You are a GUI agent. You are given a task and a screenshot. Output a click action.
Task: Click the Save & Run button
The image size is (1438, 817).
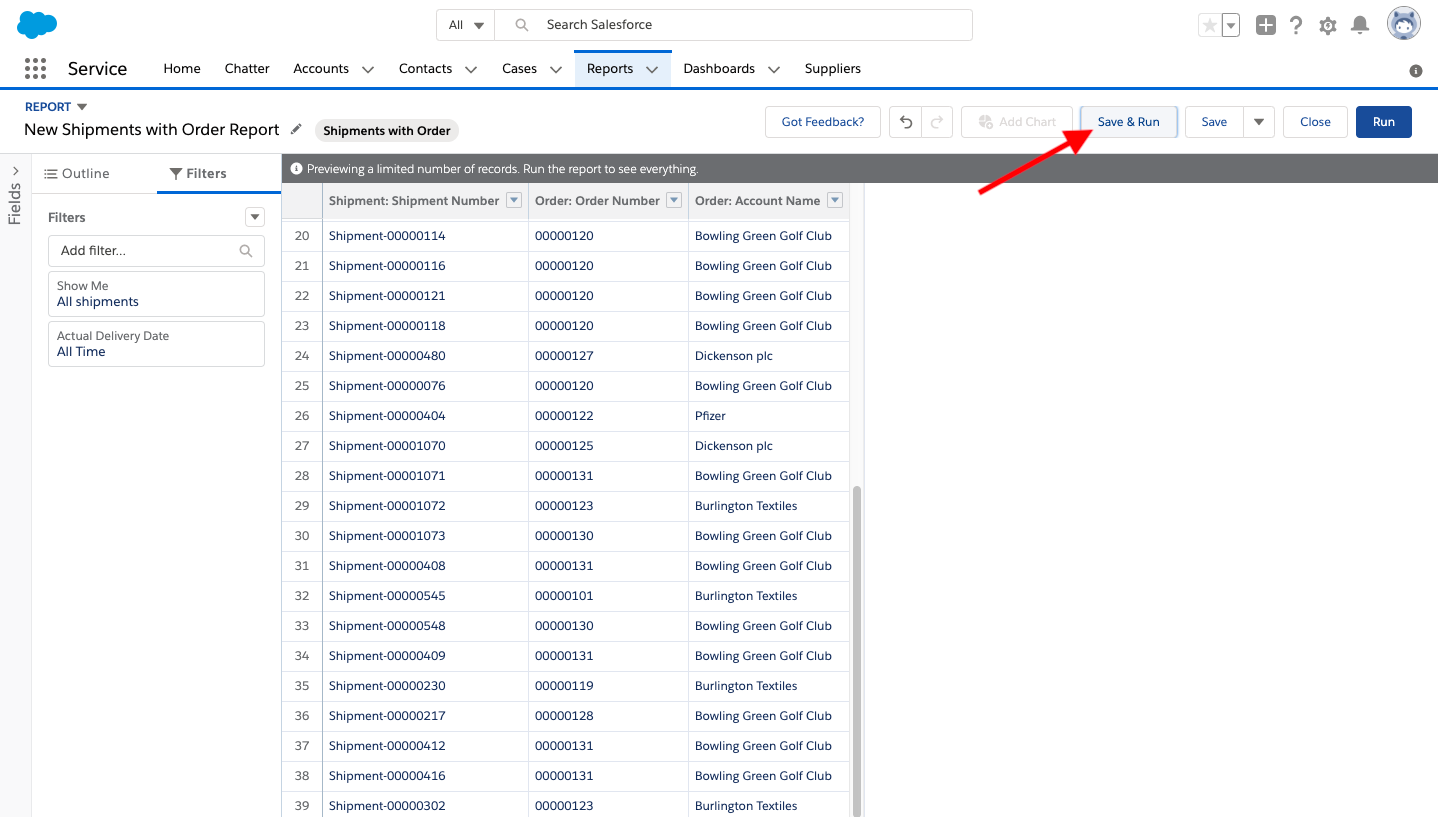pos(1129,122)
